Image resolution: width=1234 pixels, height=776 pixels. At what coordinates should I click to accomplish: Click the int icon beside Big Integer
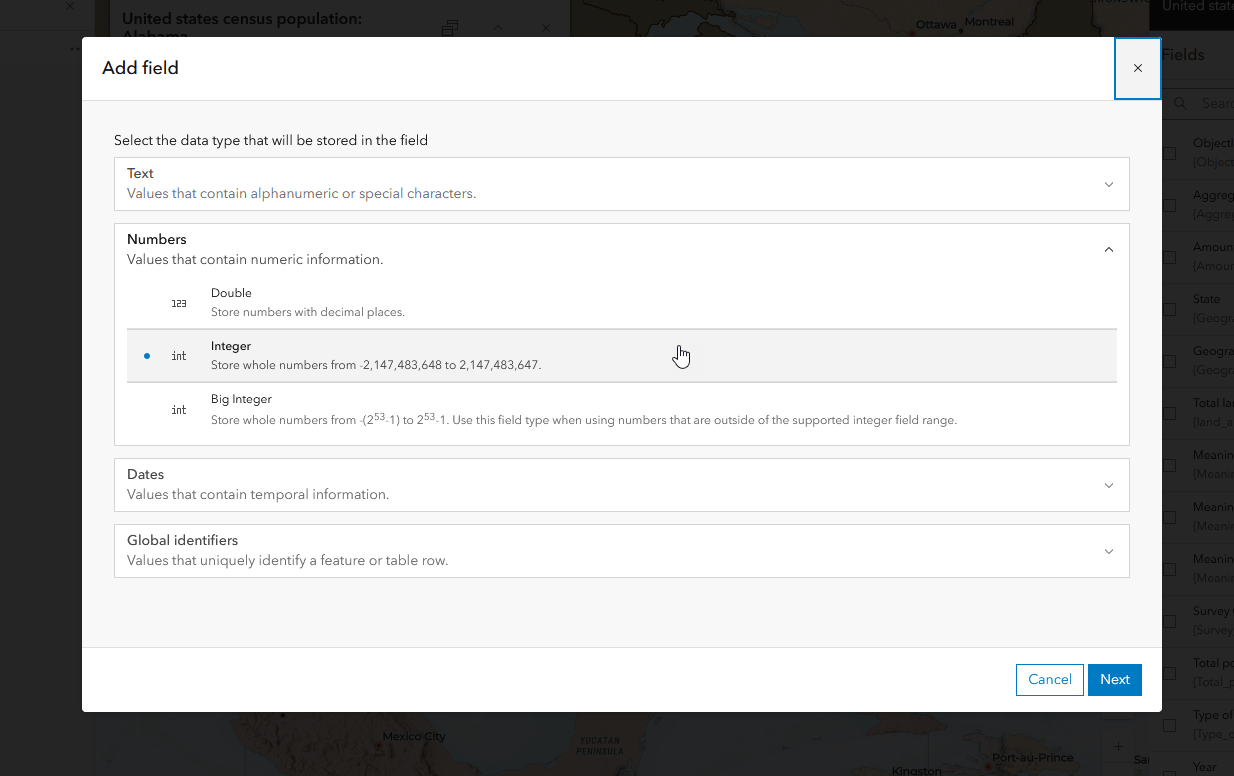point(180,409)
